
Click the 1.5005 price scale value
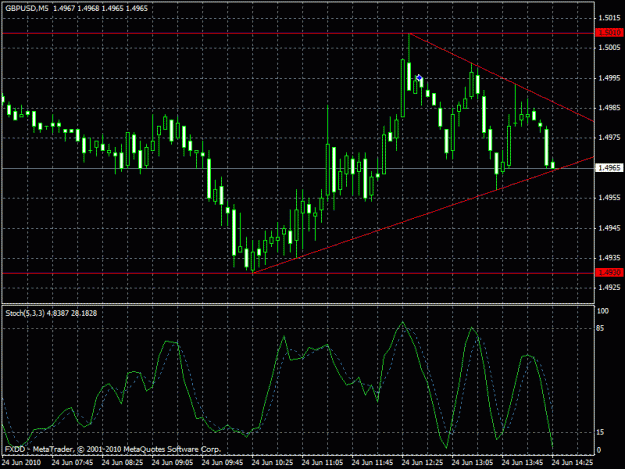tap(609, 47)
